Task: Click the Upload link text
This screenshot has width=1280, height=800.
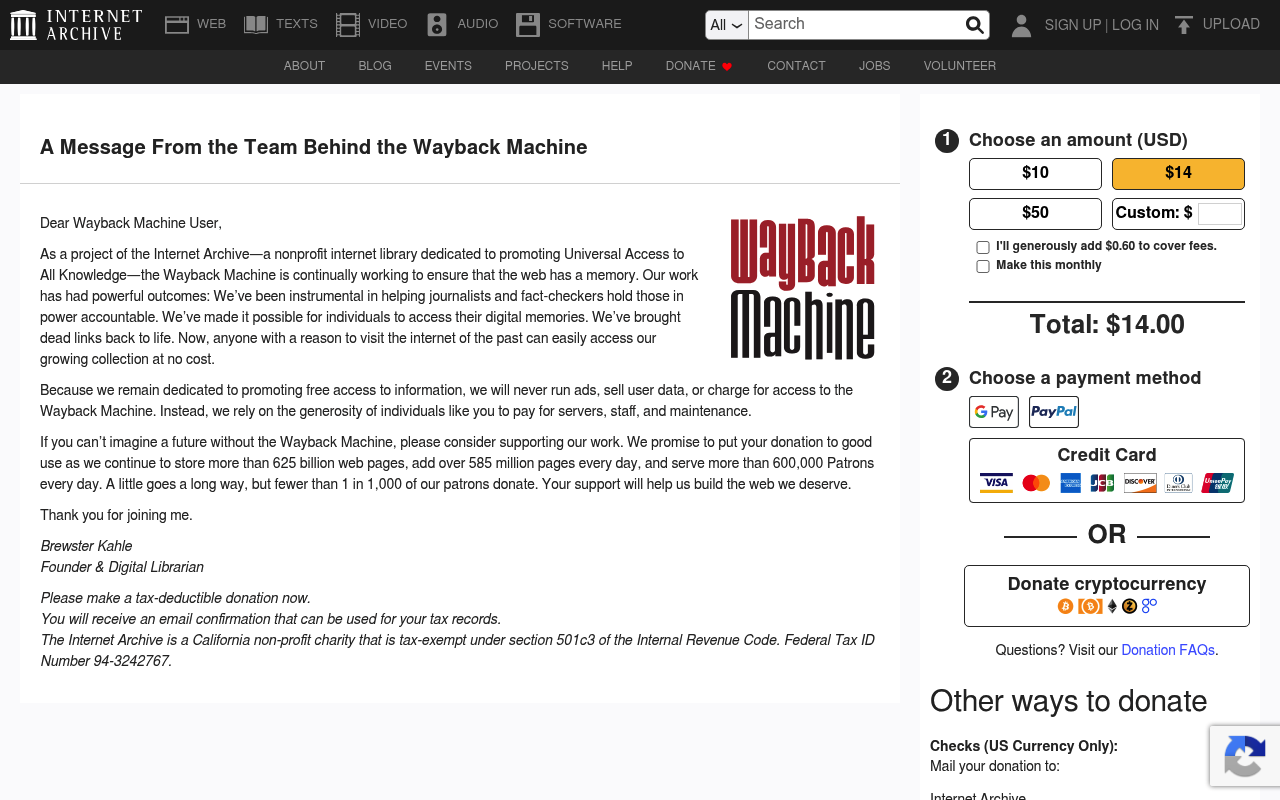Action: [x=1231, y=24]
